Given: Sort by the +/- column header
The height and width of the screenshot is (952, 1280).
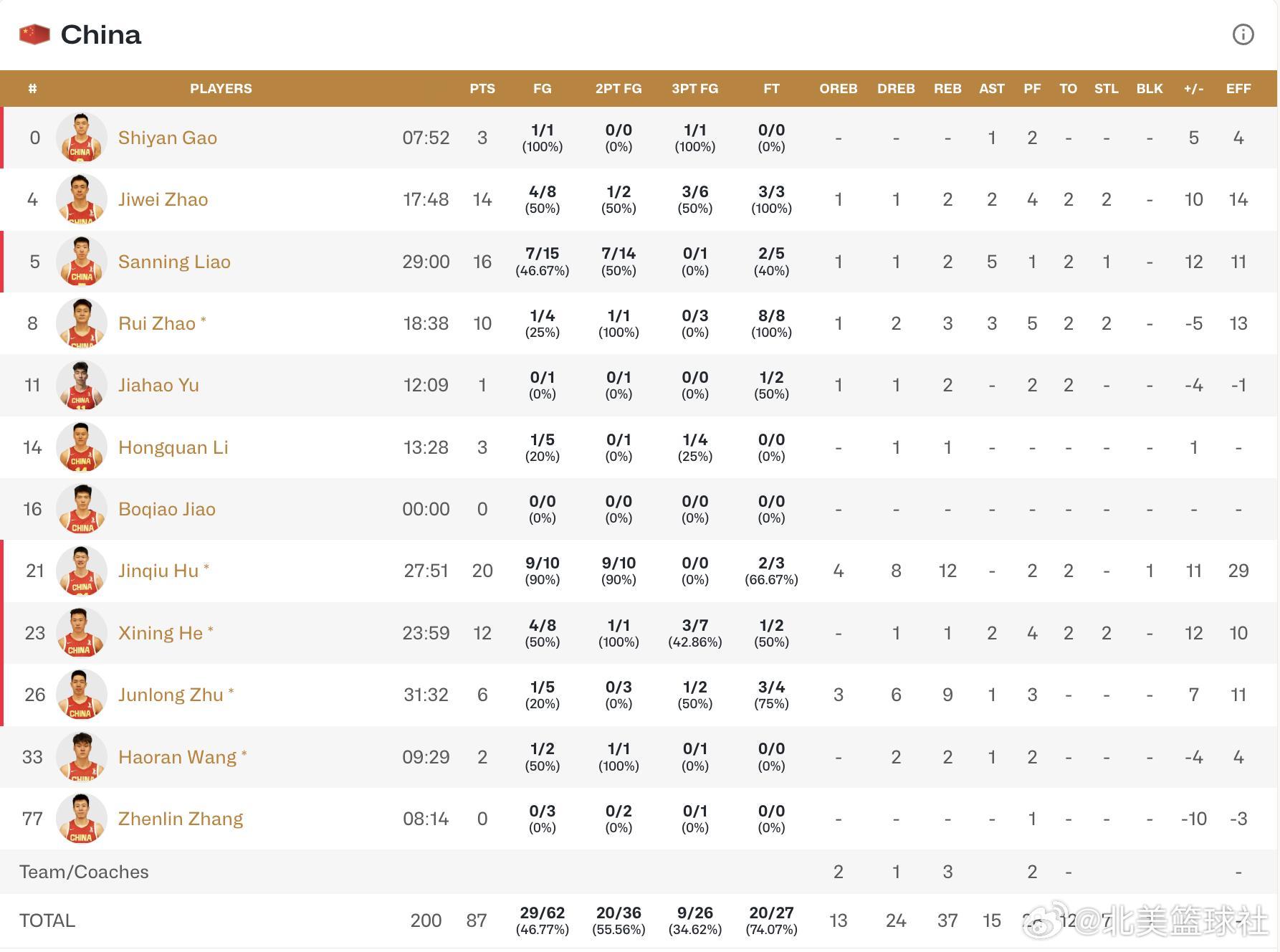Looking at the screenshot, I should [1194, 89].
